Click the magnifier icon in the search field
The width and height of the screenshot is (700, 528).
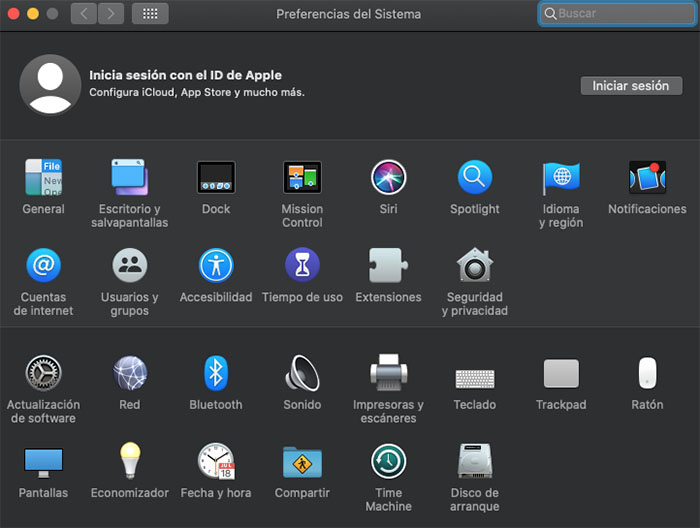pos(550,14)
